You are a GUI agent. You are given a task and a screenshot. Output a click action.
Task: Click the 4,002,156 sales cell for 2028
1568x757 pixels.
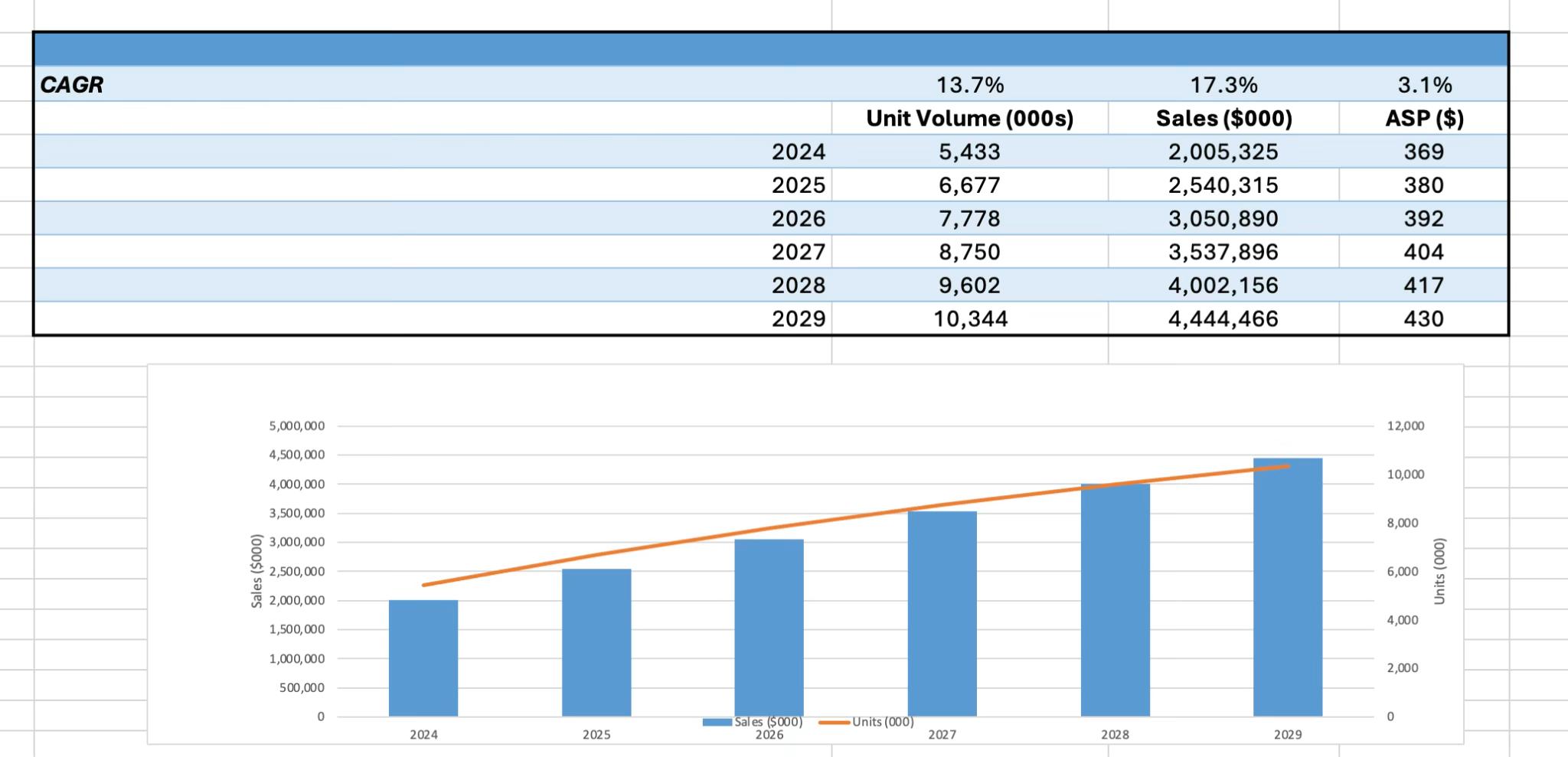click(1223, 286)
